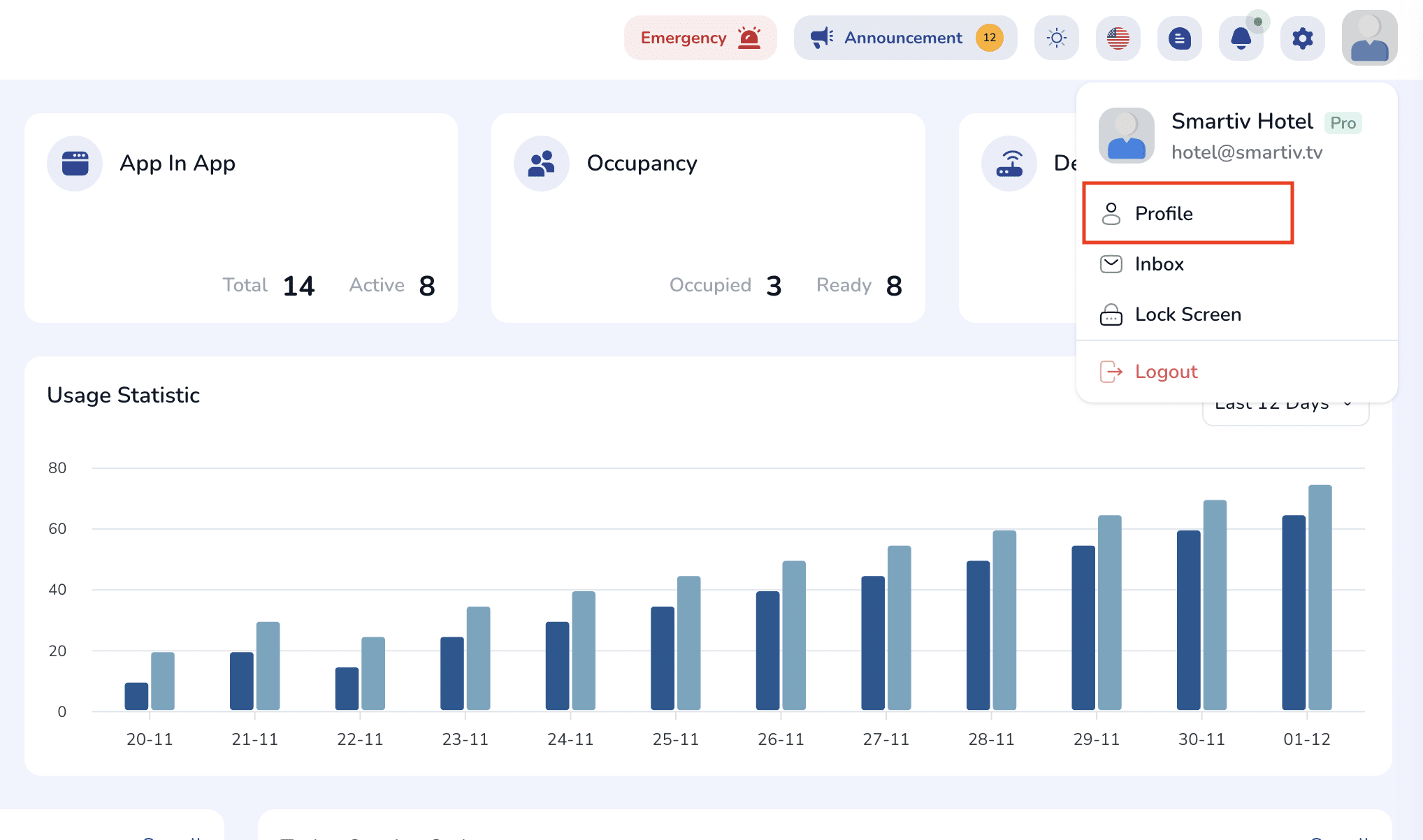Click the Logout arrow icon
This screenshot has width=1423, height=840.
[1111, 372]
